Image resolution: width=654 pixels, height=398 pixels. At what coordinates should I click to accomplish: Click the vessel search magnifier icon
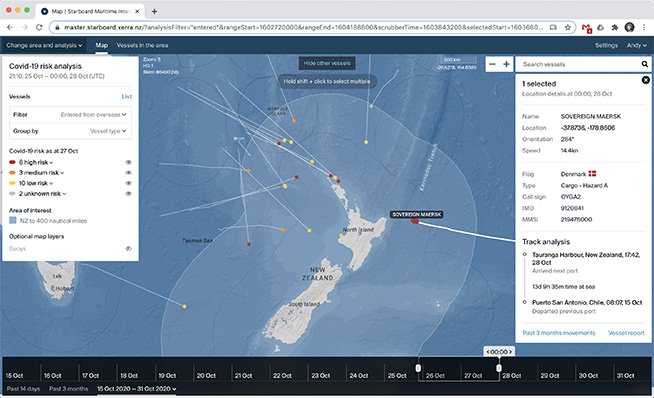[644, 64]
